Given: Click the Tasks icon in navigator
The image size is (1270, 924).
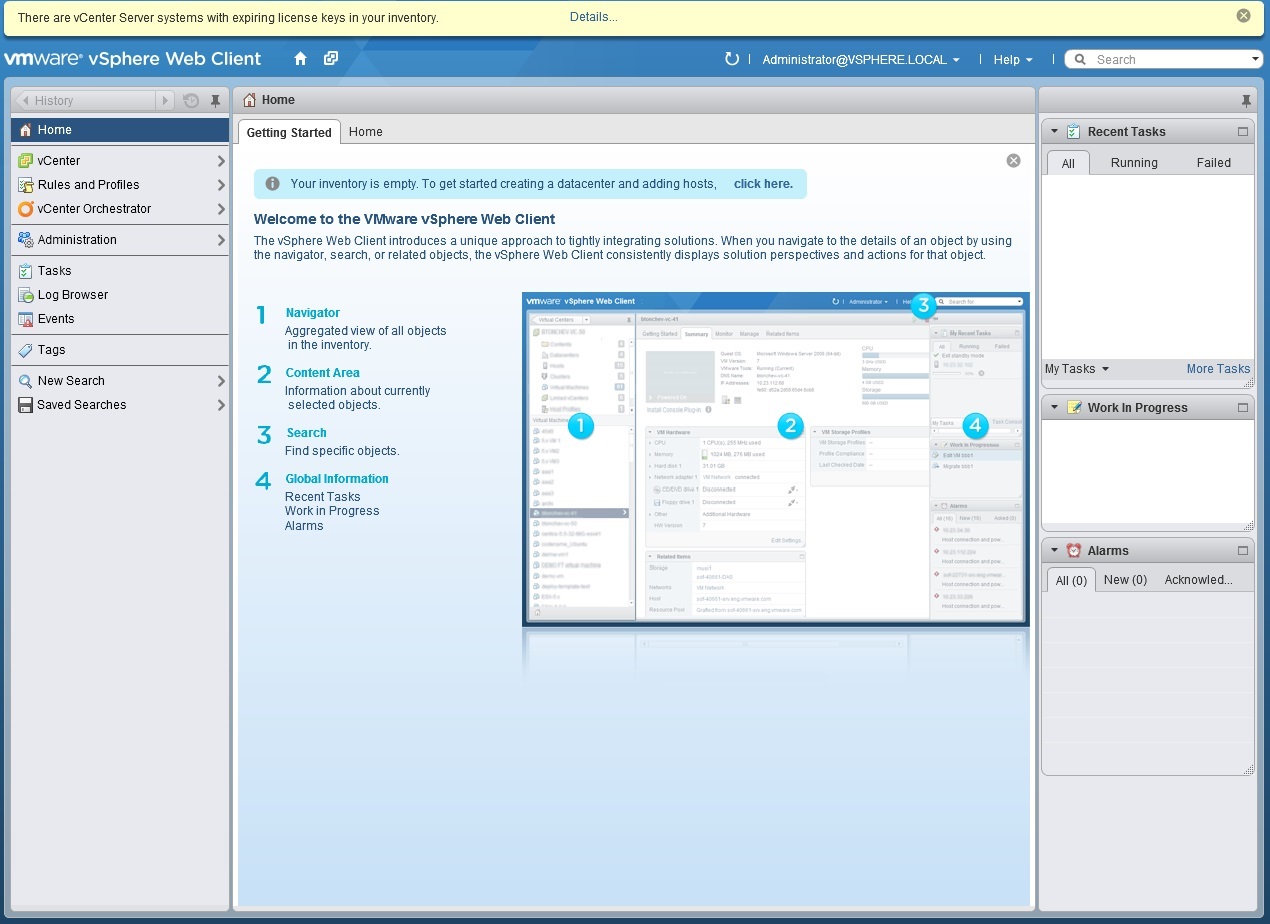Looking at the screenshot, I should [x=26, y=271].
